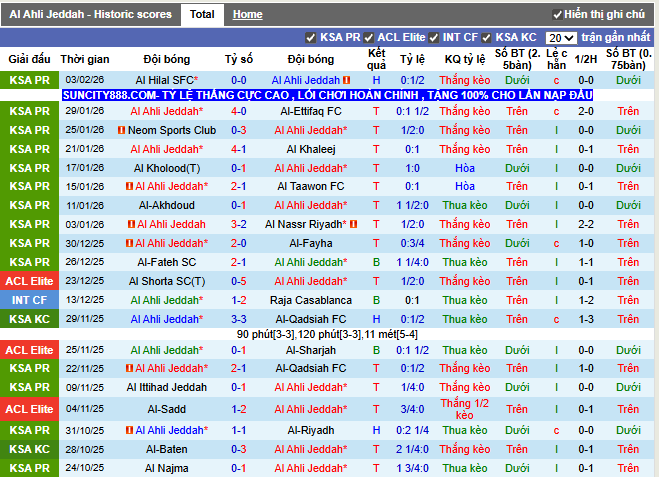
Task: Switch to the Total tab
Action: pyautogui.click(x=202, y=15)
